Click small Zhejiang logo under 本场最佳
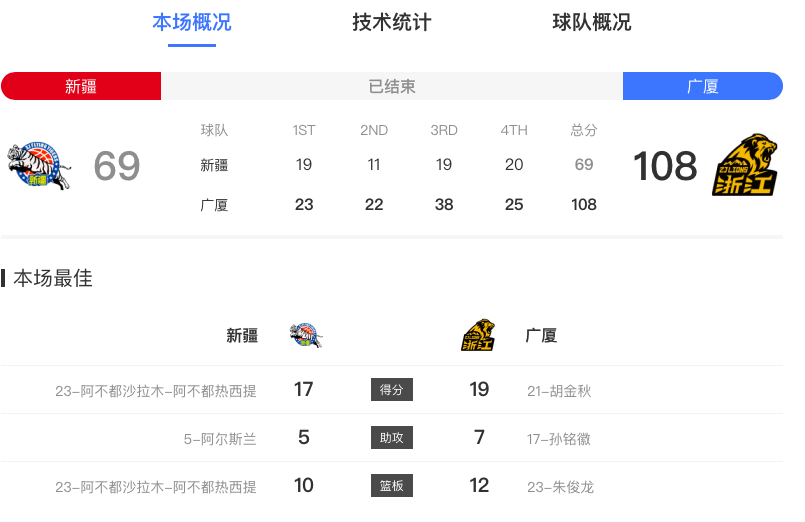 [478, 336]
